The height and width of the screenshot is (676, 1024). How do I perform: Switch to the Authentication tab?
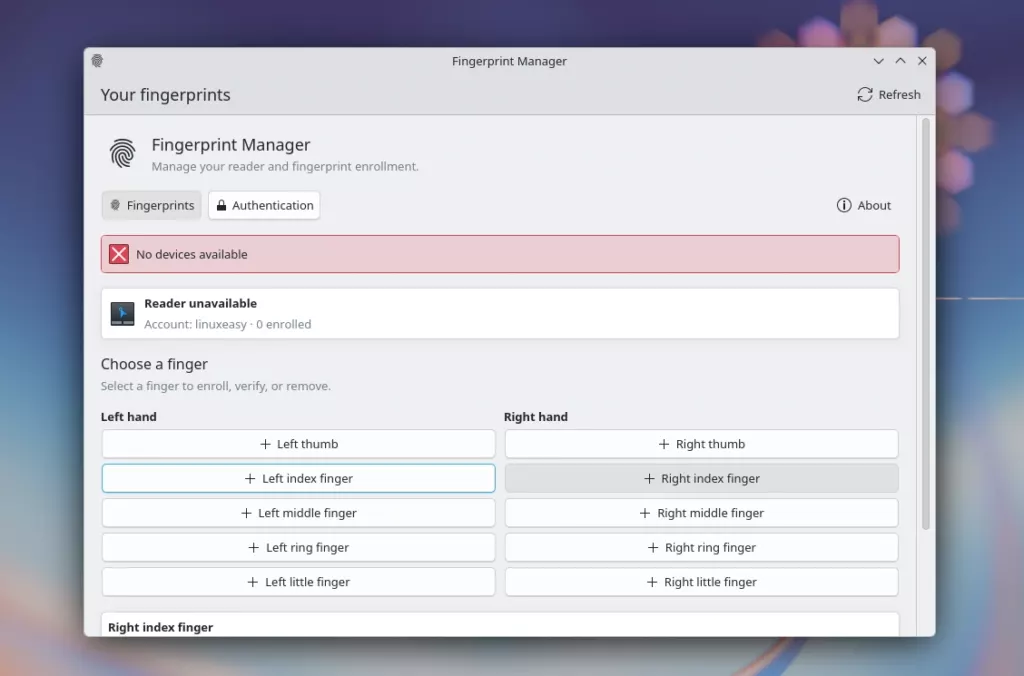coord(264,205)
